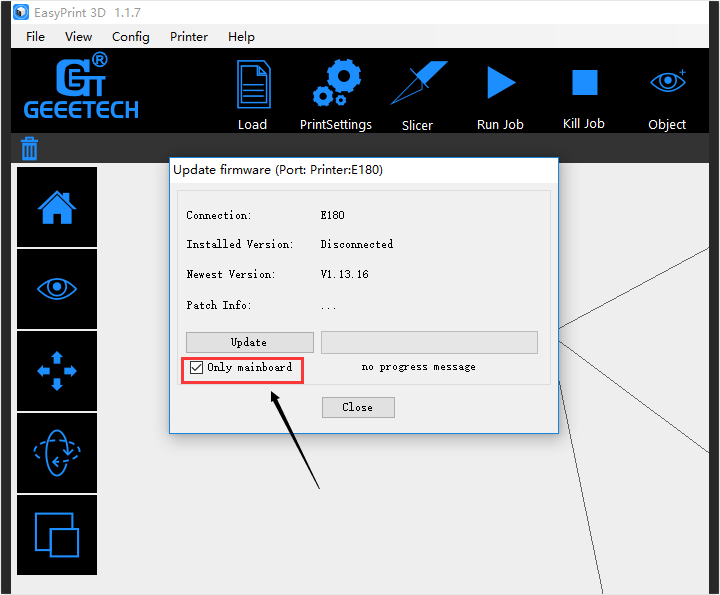Click the Geeetech logo
The width and height of the screenshot is (720, 595).
[81, 86]
